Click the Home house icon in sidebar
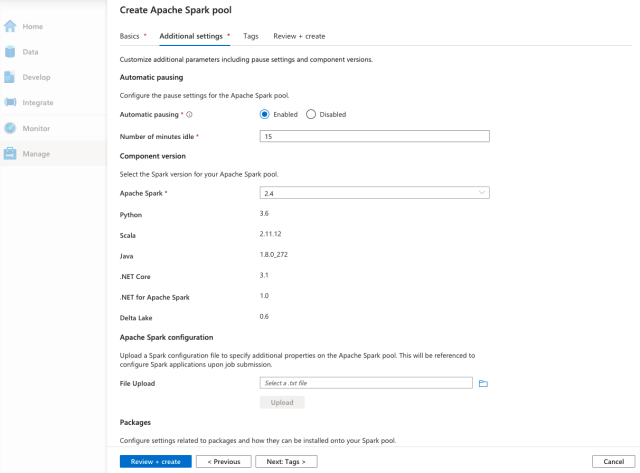 click(10, 26)
